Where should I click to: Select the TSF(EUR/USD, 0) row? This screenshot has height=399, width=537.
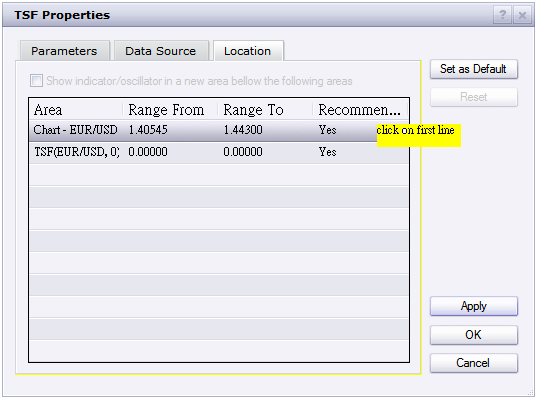219,152
